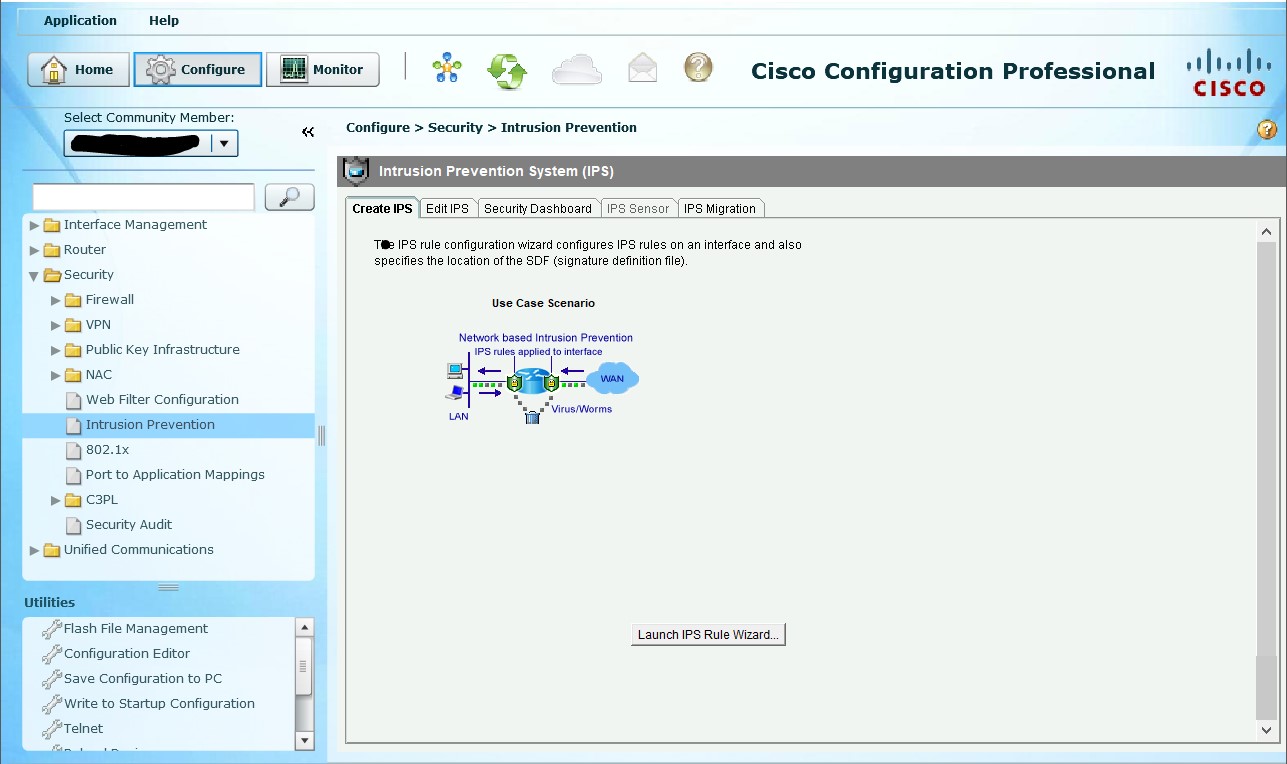This screenshot has width=1287, height=764.
Task: Switch to the Create IPS tab
Action: [x=382, y=208]
